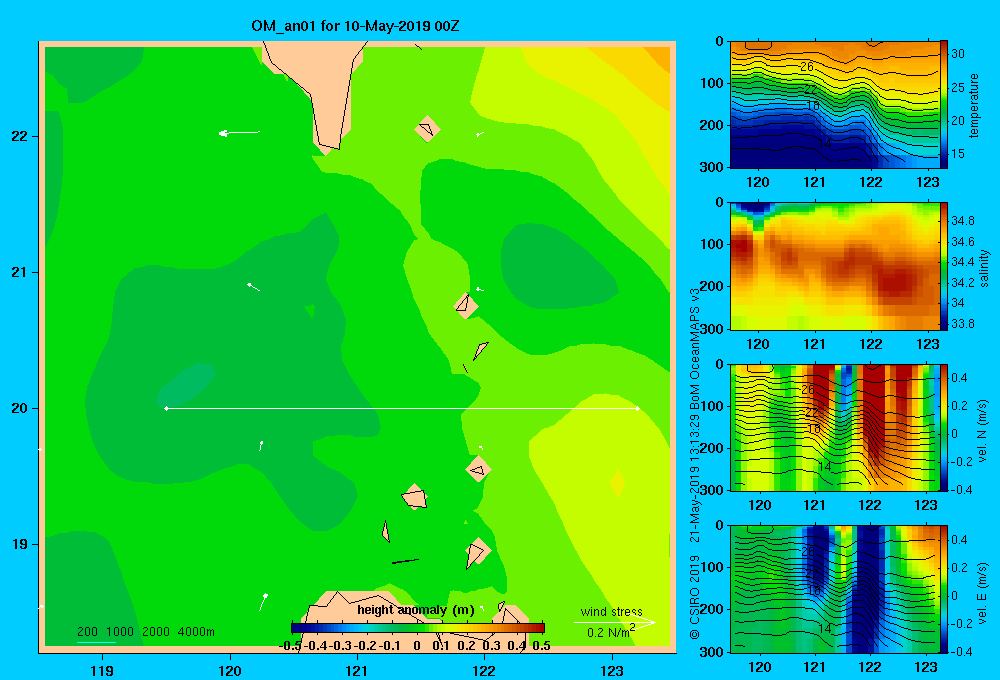Screen dimensions: 1000x680
Task: Click the salinity color scale bar
Action: click(944, 266)
